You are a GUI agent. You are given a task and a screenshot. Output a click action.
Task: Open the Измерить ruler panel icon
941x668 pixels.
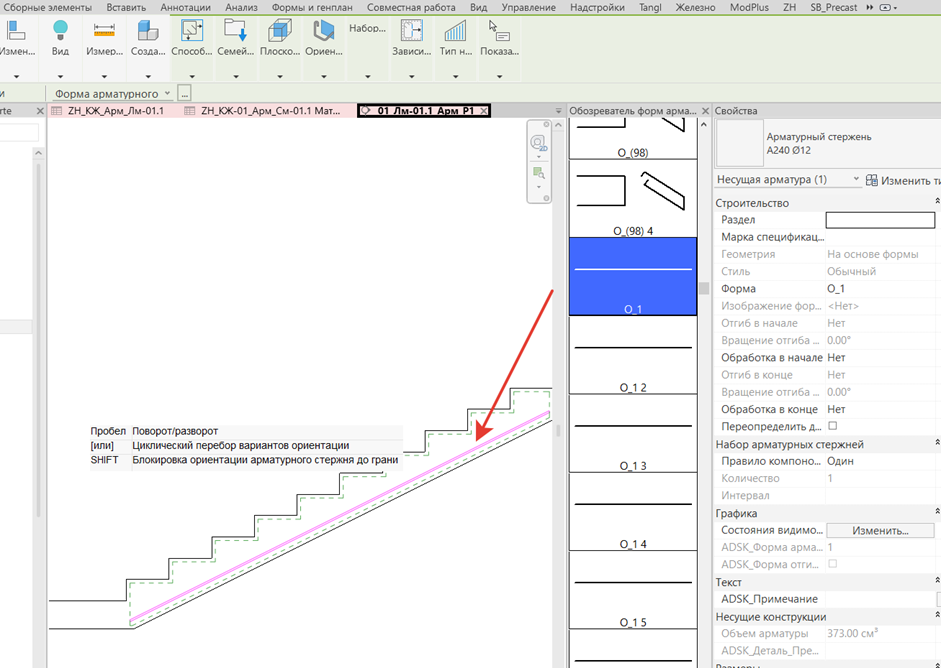[x=104, y=30]
